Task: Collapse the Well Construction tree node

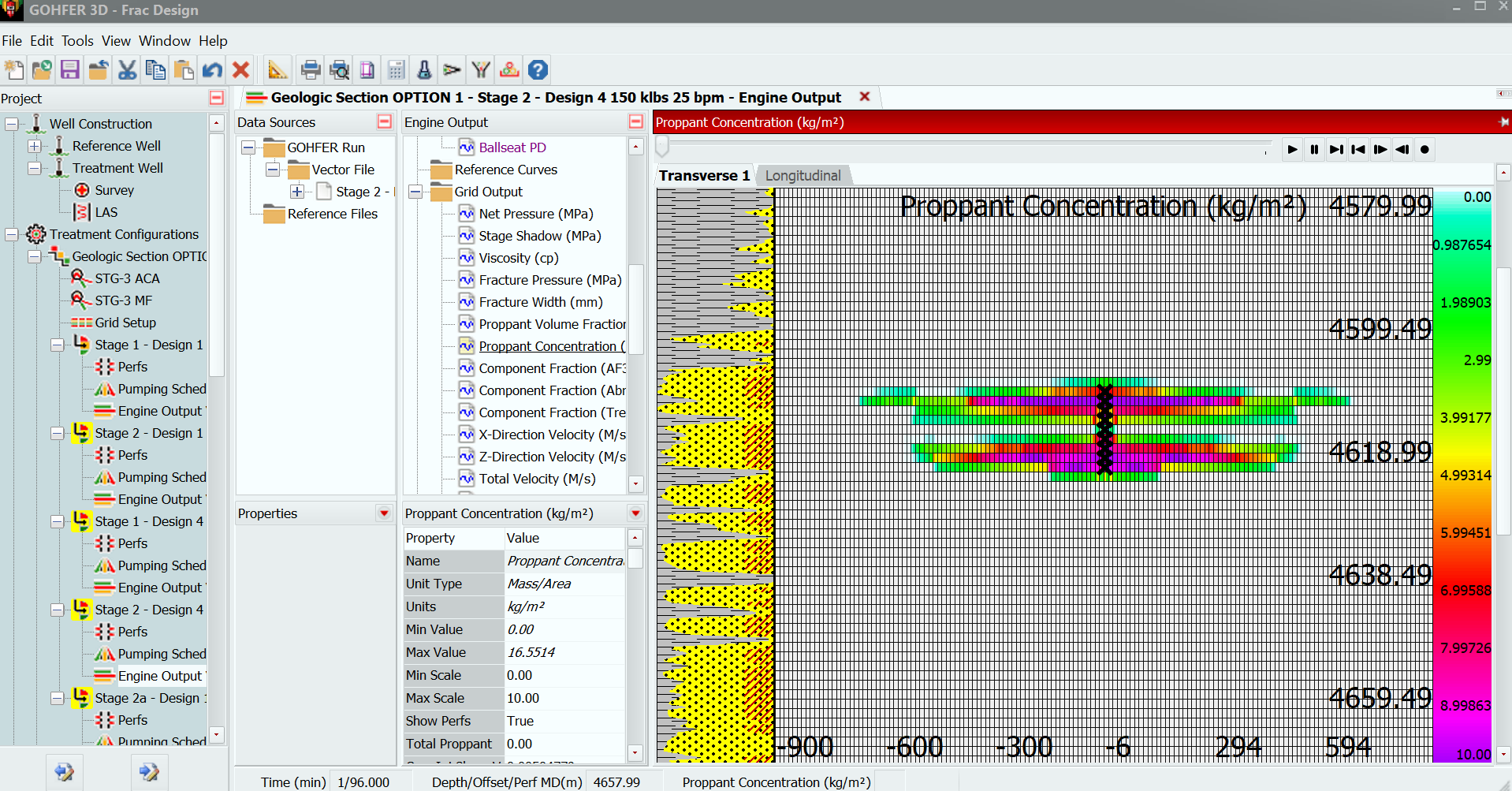Action: [12, 124]
